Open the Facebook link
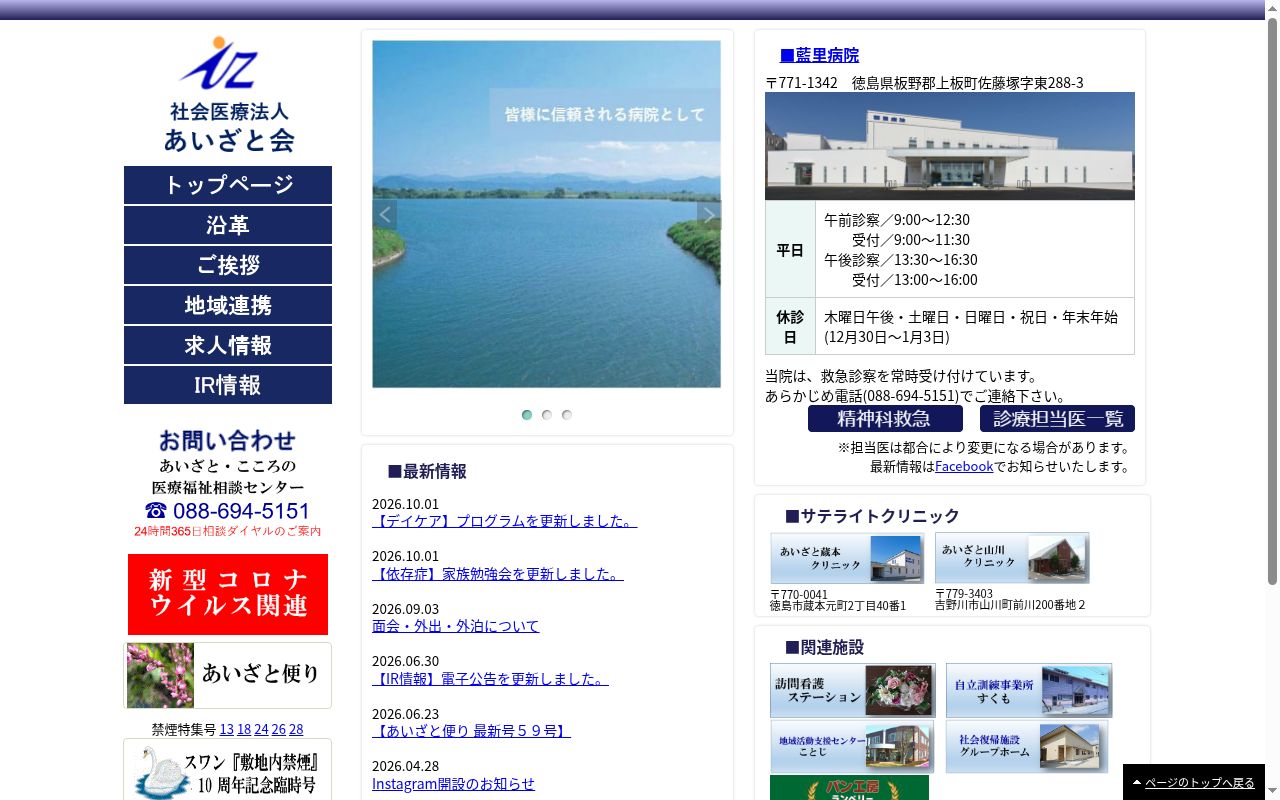The image size is (1280, 800). pyautogui.click(x=964, y=466)
